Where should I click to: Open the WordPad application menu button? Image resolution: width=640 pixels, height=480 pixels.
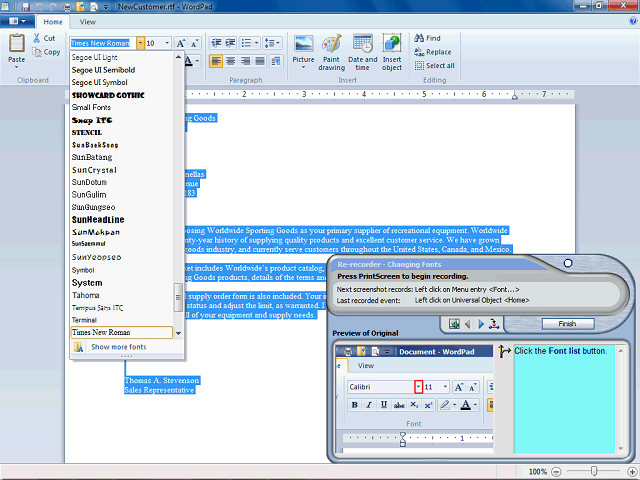(x=17, y=21)
